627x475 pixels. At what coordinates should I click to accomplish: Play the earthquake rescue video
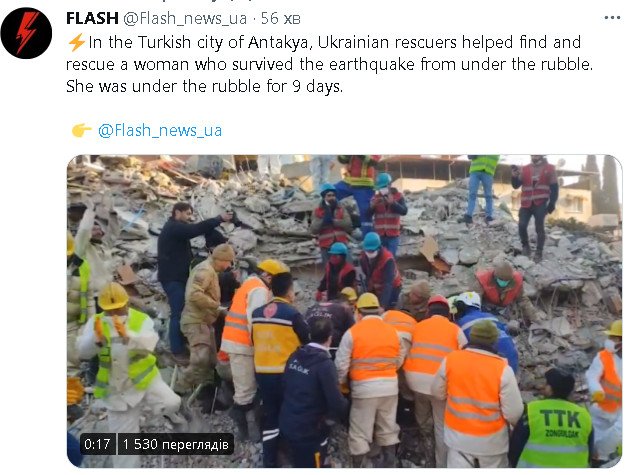pos(344,311)
